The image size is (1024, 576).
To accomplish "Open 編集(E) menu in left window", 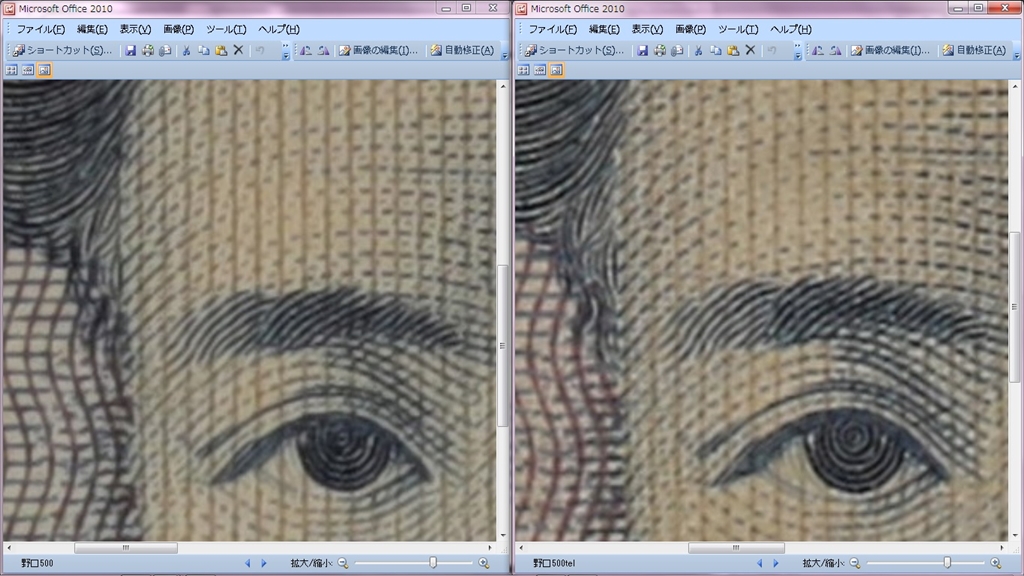I will [92, 29].
